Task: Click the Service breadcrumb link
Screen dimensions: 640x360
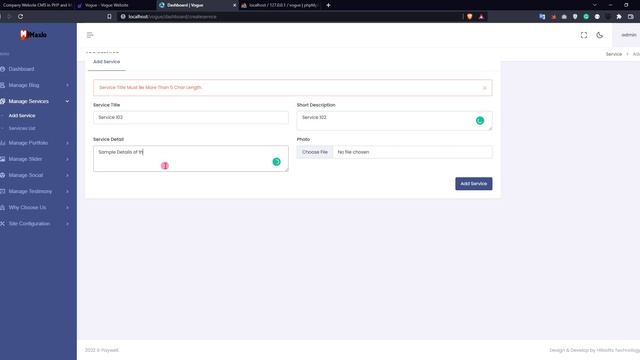Action: point(613,54)
